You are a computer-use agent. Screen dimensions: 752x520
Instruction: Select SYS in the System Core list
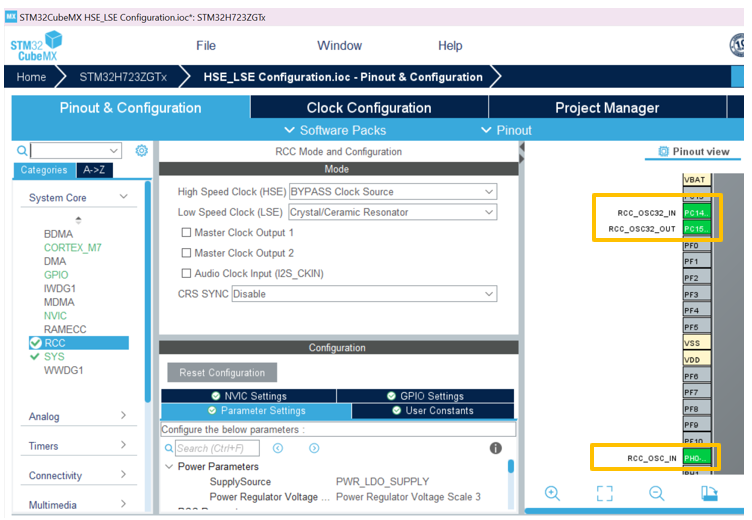tap(54, 356)
